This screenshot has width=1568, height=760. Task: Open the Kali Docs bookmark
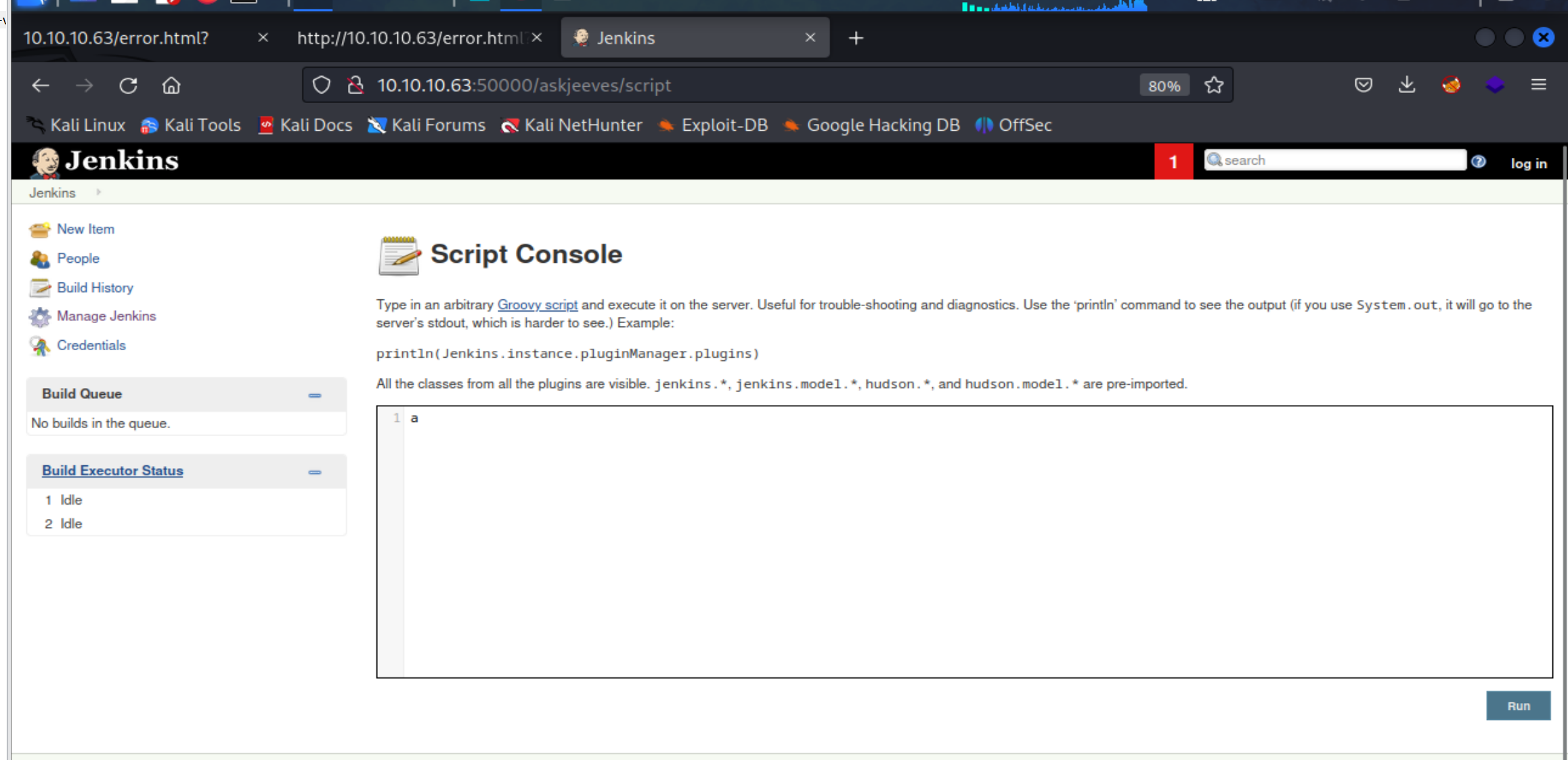[x=305, y=125]
